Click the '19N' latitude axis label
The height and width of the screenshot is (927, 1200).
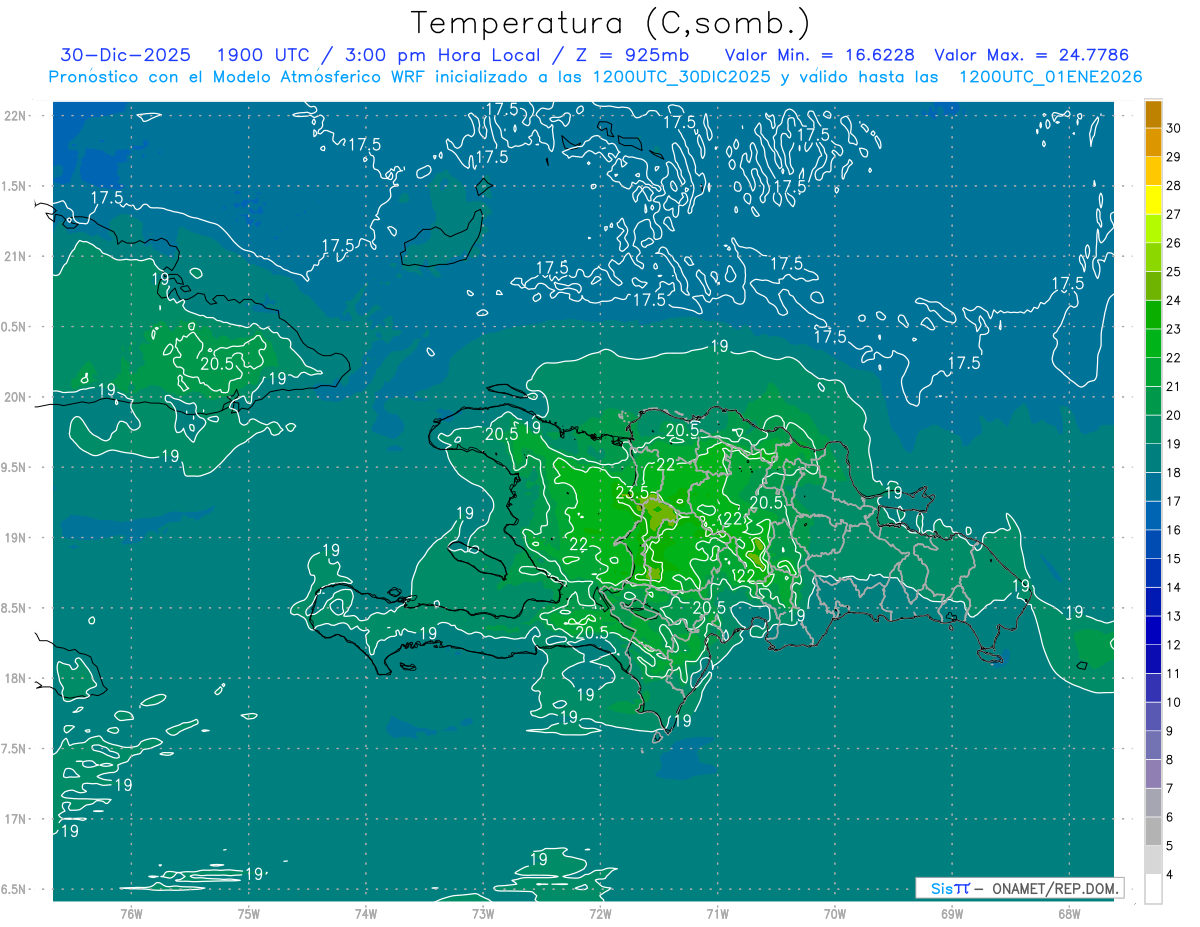tap(15, 538)
